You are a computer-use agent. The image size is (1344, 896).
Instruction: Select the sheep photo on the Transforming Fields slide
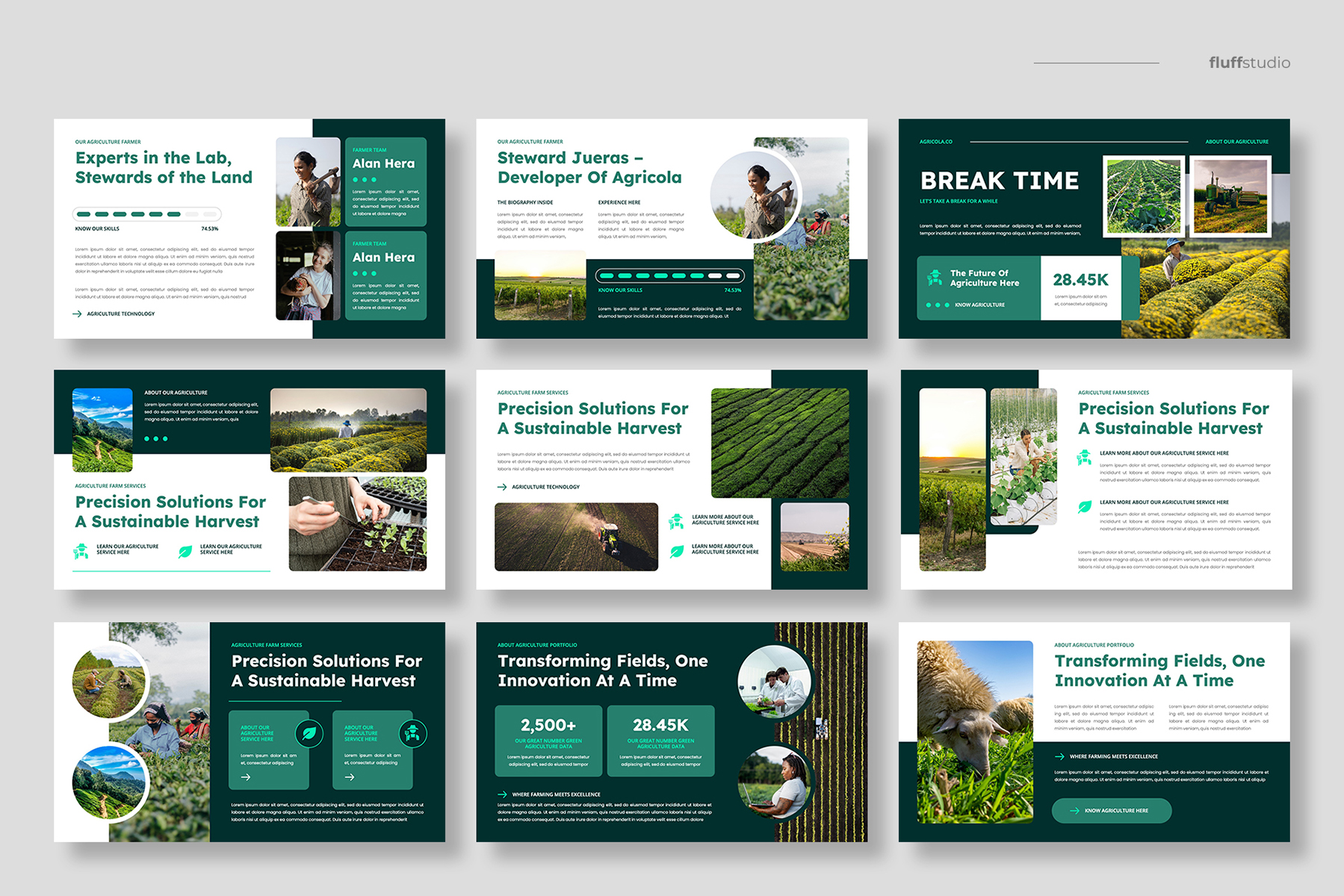[x=974, y=732]
